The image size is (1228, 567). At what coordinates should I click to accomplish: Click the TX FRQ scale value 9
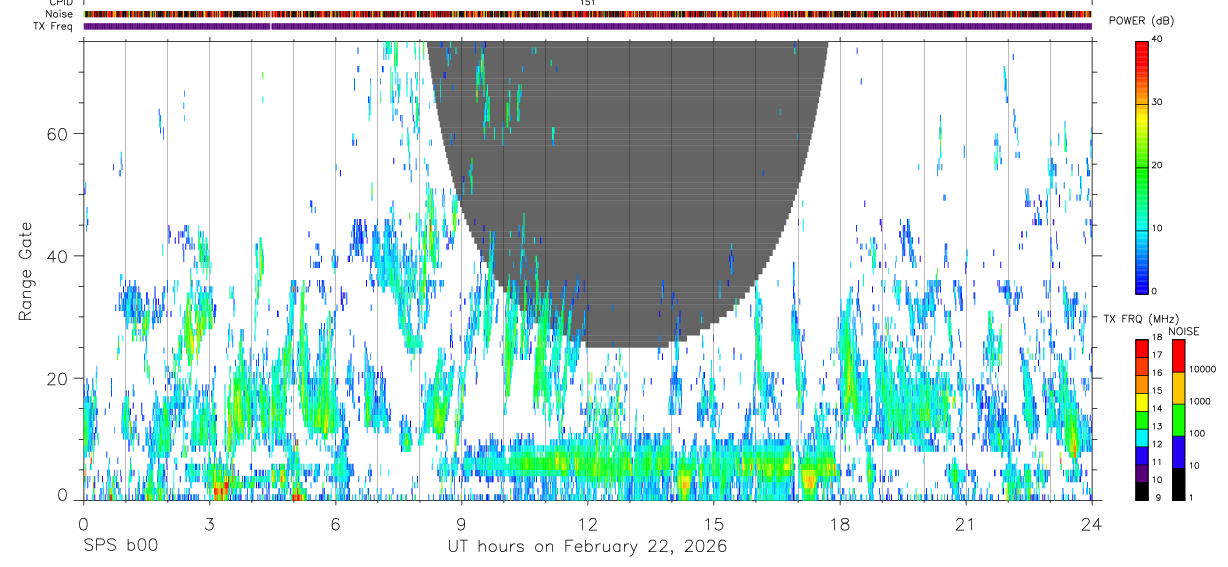click(x=1157, y=497)
